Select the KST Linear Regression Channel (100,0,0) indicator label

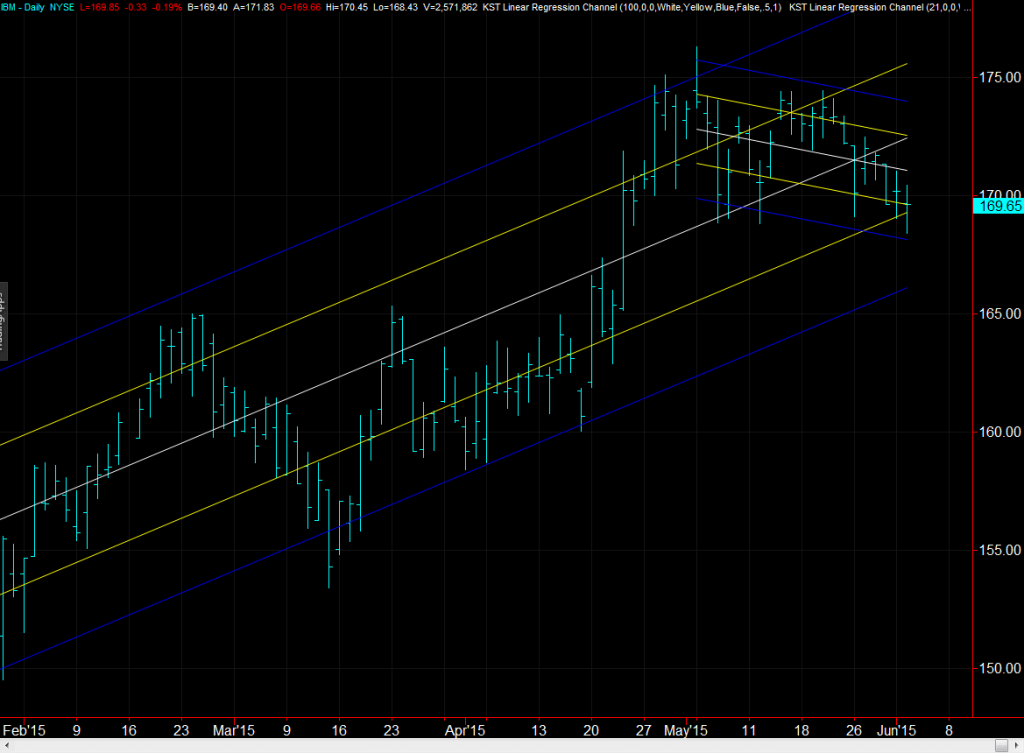point(632,7)
